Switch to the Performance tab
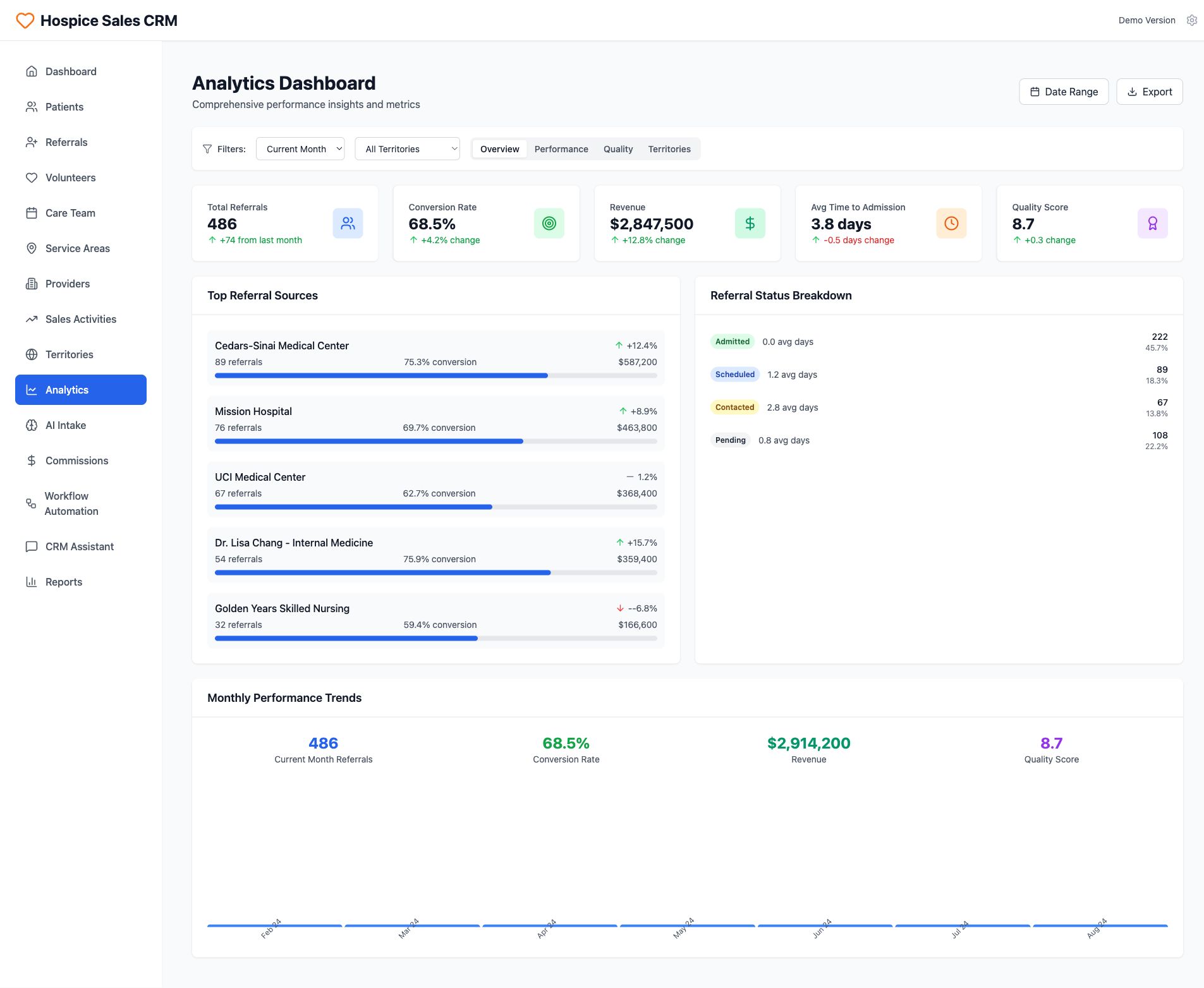This screenshot has height=988, width=1204. click(x=561, y=149)
